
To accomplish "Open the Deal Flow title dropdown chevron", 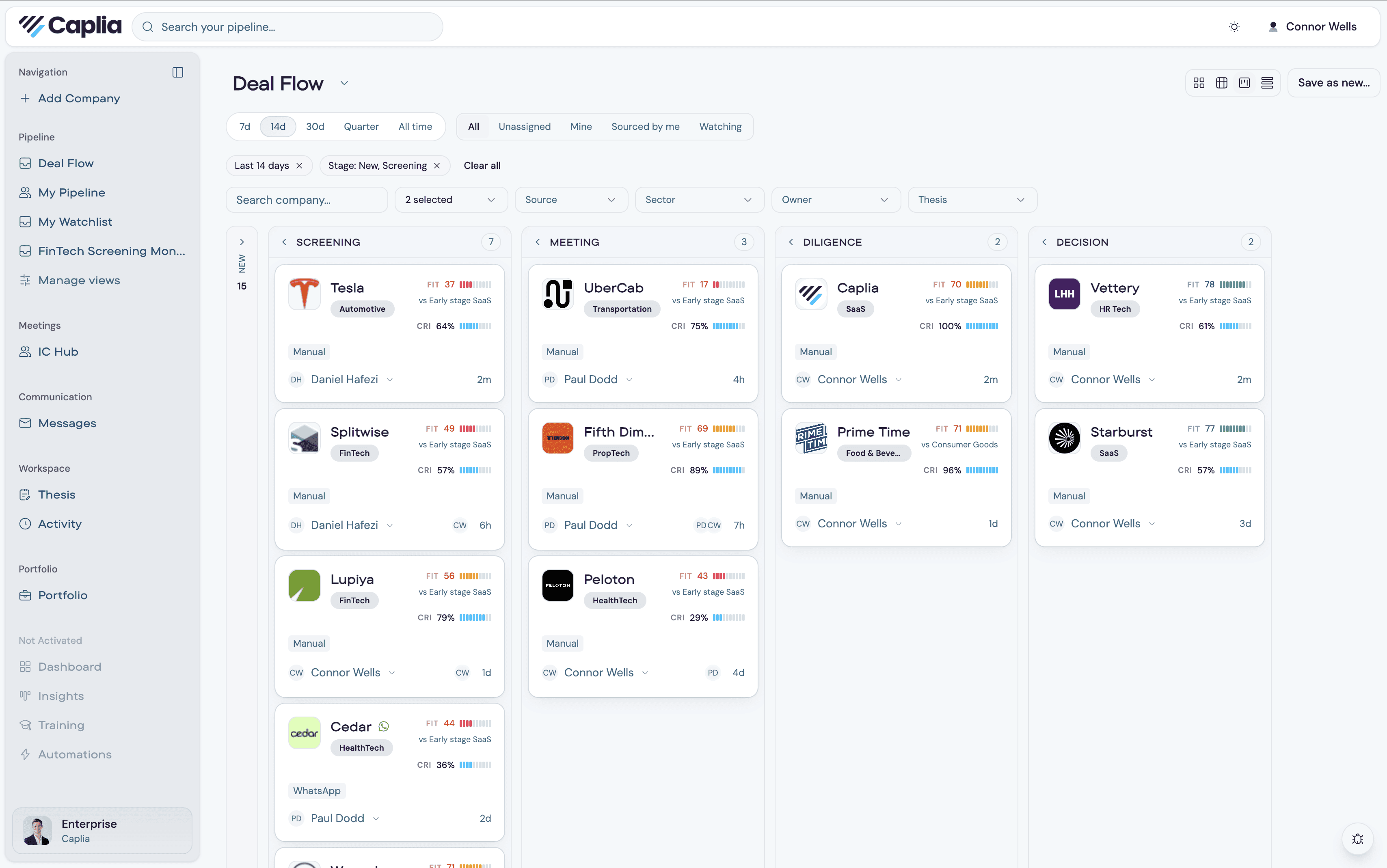I will [344, 83].
